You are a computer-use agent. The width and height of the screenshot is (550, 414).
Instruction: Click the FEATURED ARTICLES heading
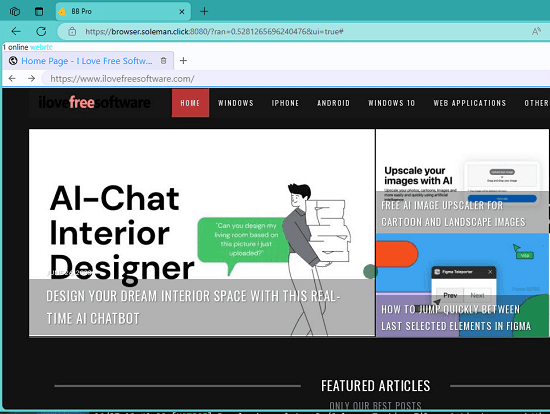[375, 386]
